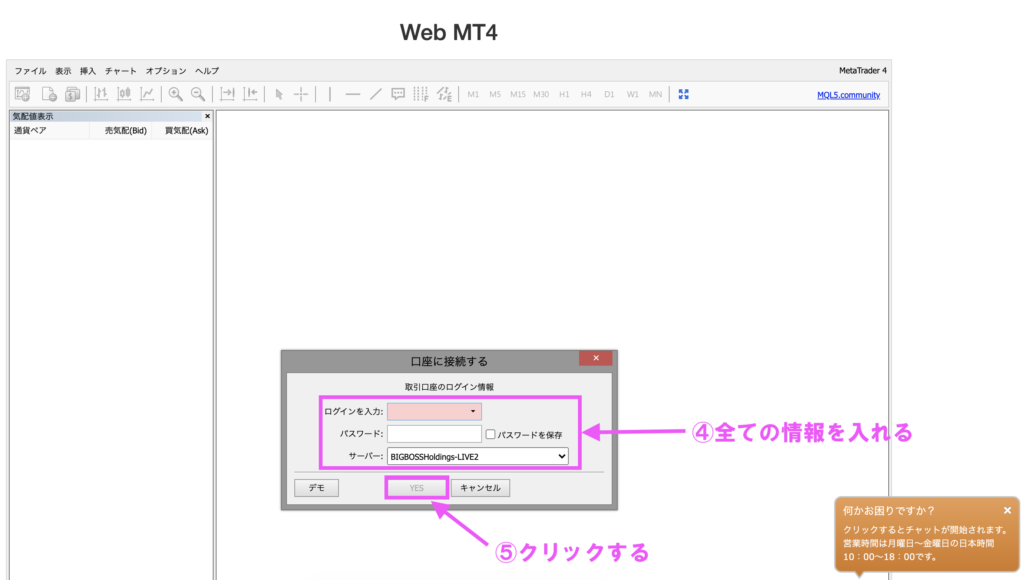Select the Fibonacci Retracement tool
Screen dimensions: 1024x580
(421, 94)
